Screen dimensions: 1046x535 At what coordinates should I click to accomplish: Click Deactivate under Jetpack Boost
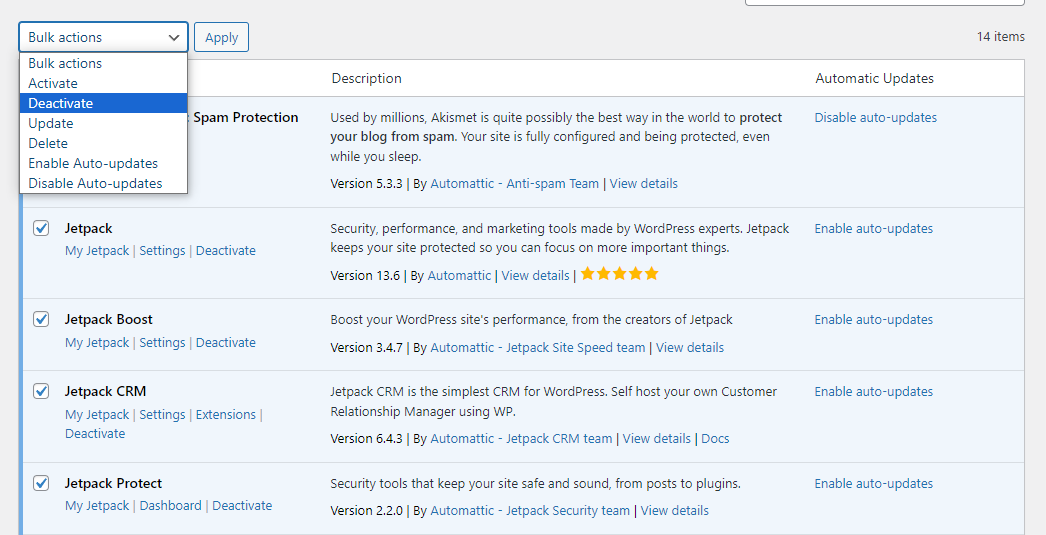pos(225,342)
